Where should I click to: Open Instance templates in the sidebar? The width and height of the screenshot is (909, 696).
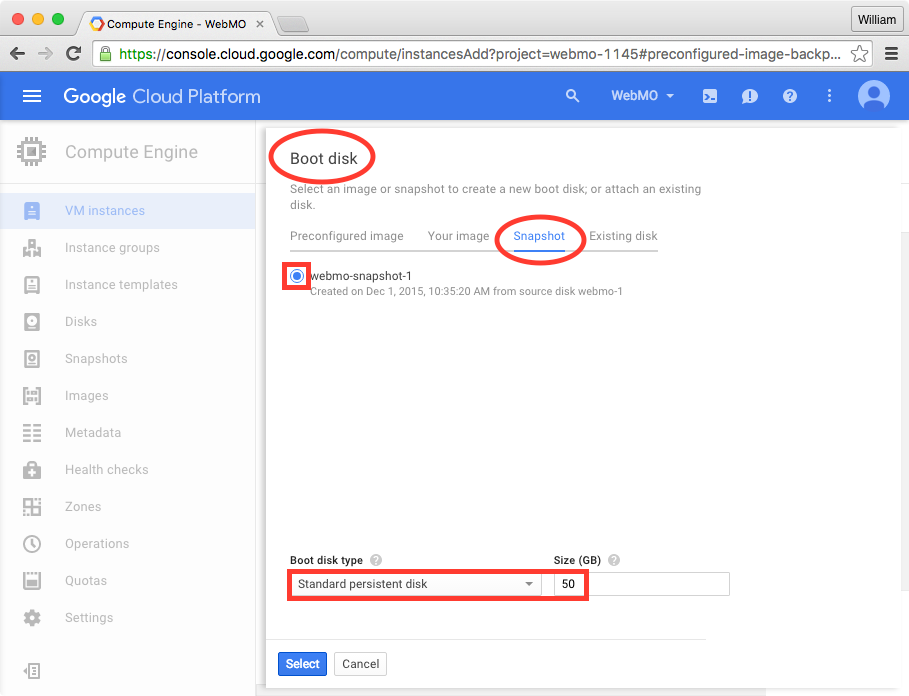pos(128,285)
